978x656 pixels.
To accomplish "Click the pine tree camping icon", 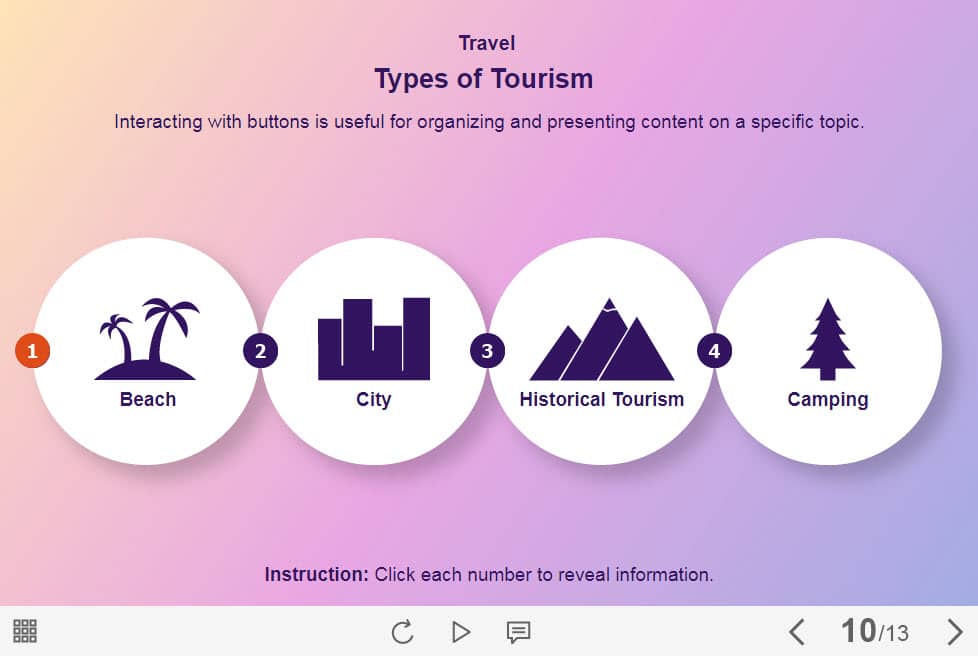I will [827, 339].
